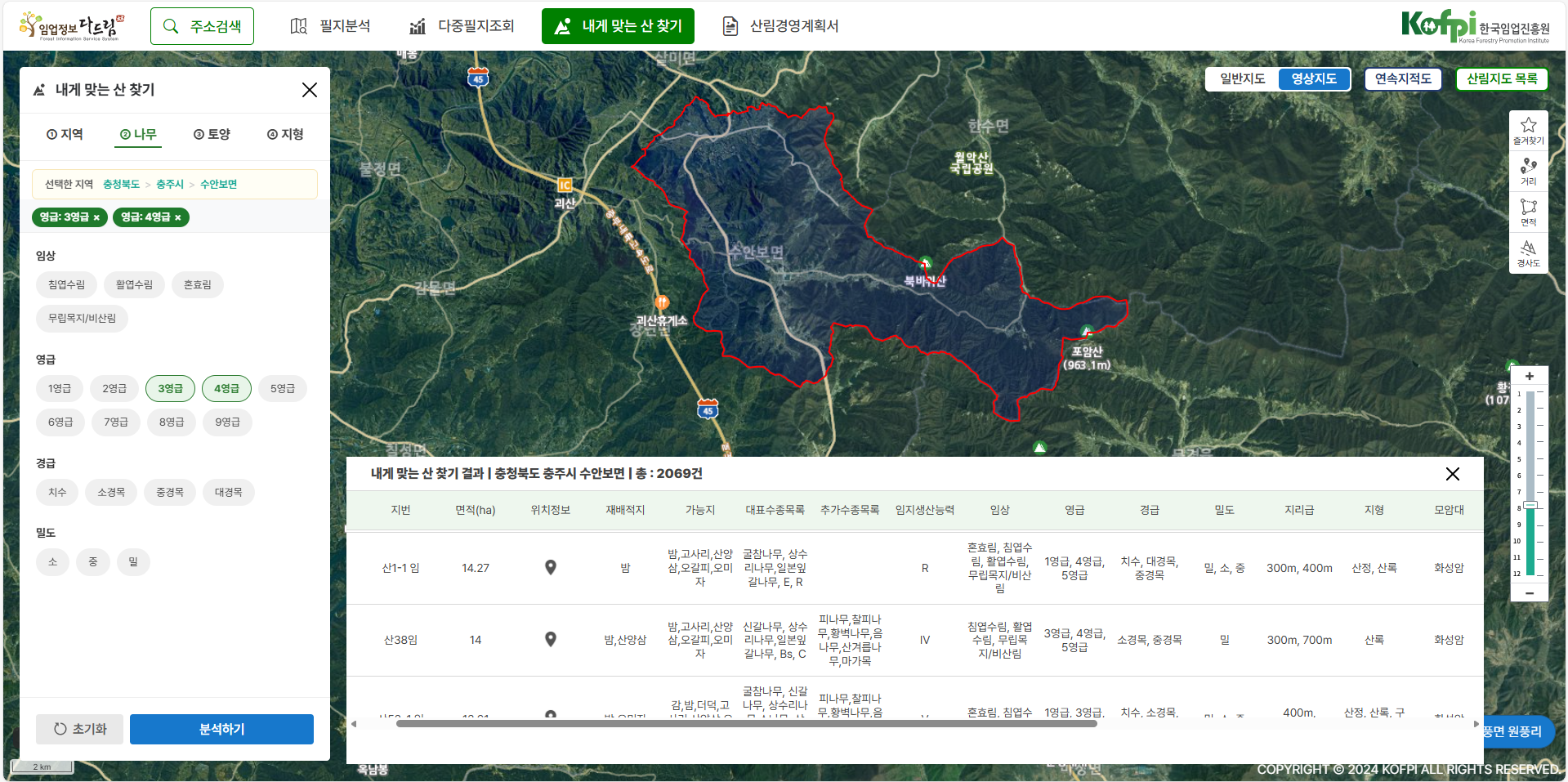
Task: Click the 괴산휴게소 rest area map icon
Action: point(662,302)
